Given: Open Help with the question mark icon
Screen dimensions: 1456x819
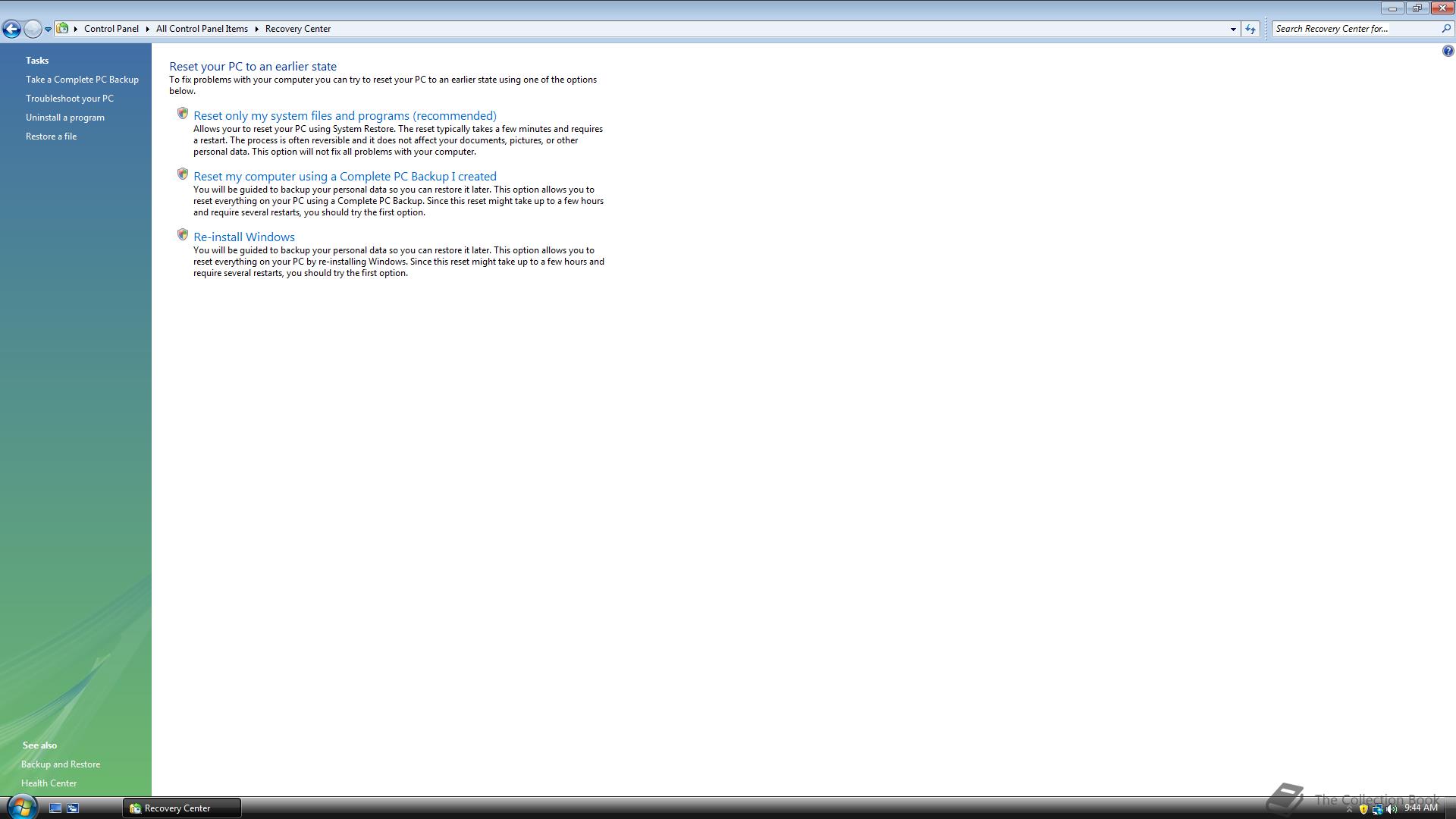Looking at the screenshot, I should coord(1448,51).
